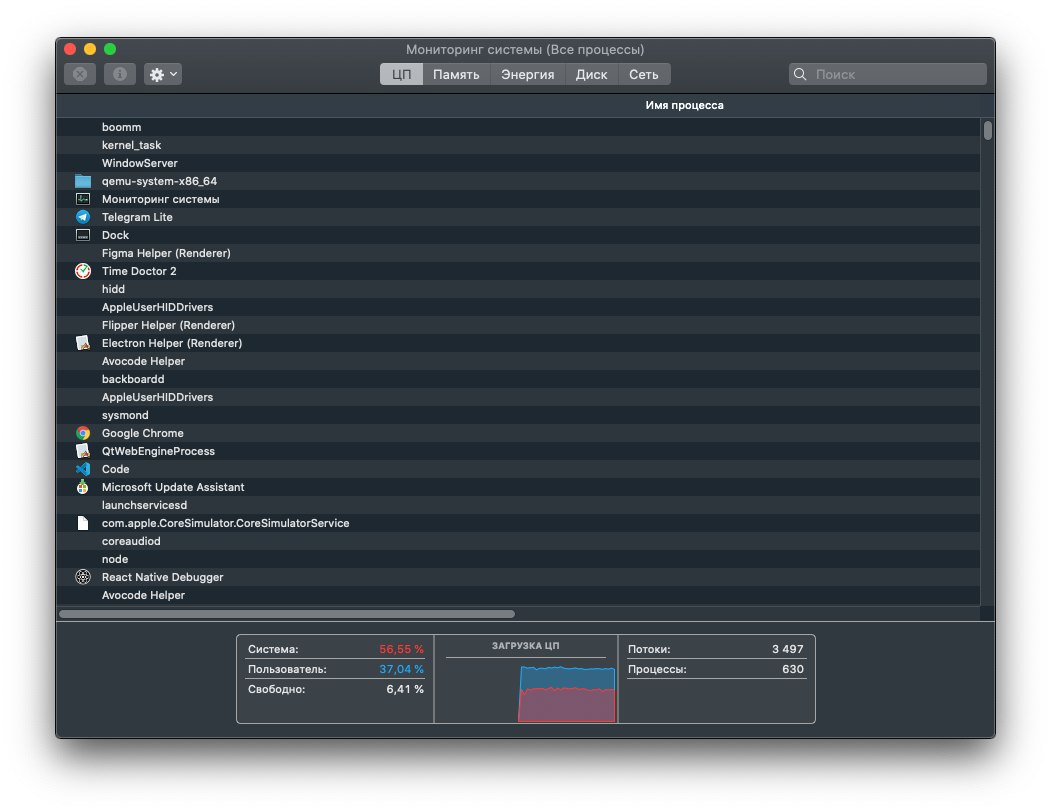The height and width of the screenshot is (812, 1051).
Task: Click the Система 56,55 % value
Action: click(x=401, y=649)
